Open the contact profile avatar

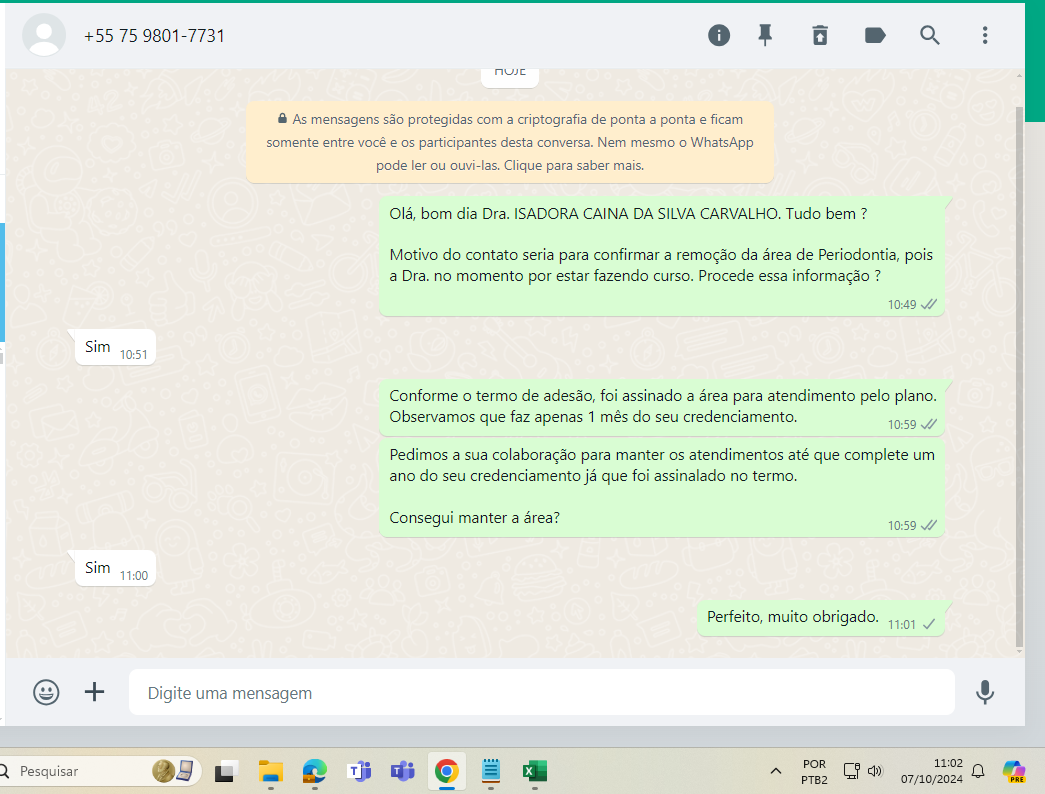click(44, 35)
